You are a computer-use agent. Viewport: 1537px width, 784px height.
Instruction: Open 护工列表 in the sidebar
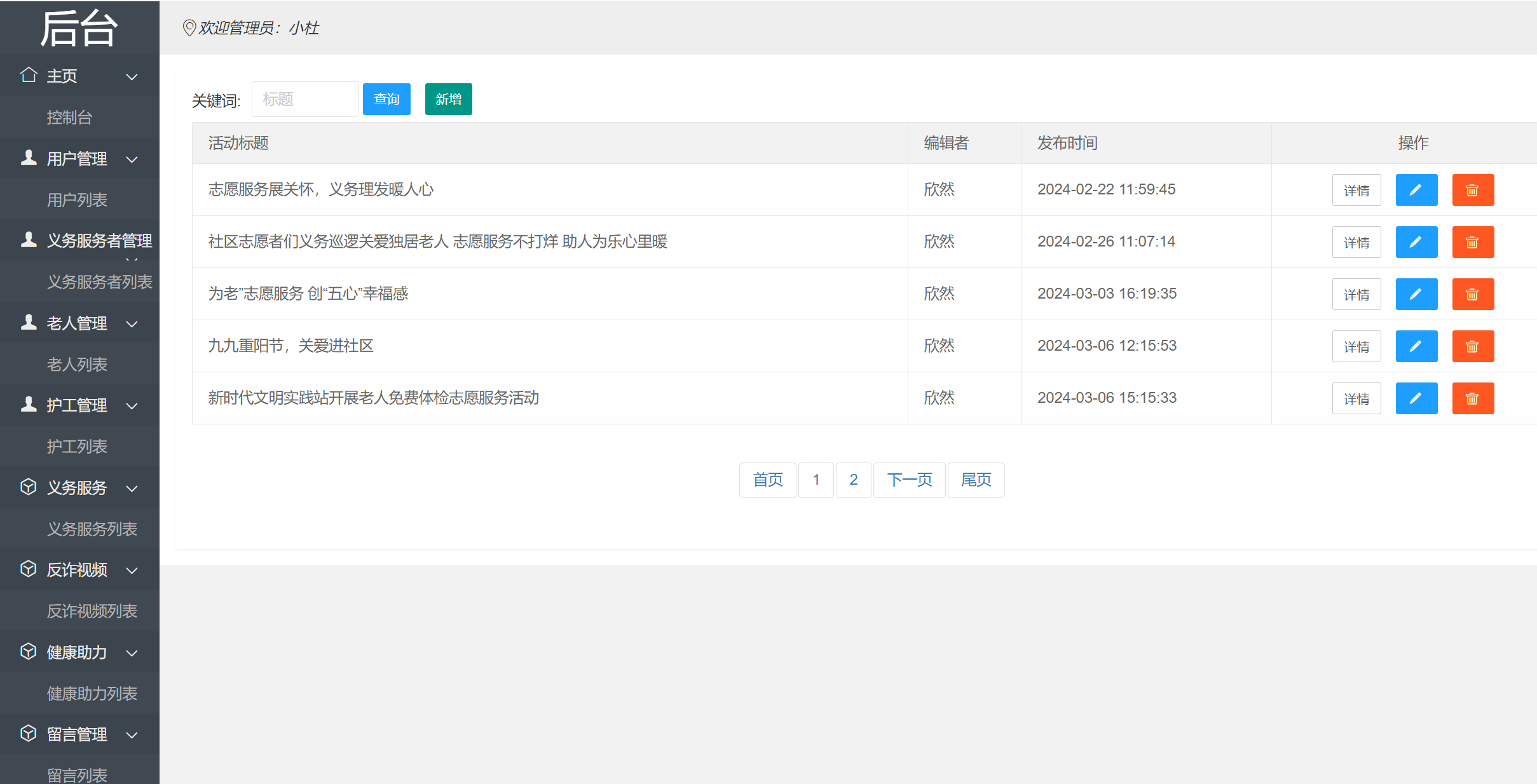77,447
